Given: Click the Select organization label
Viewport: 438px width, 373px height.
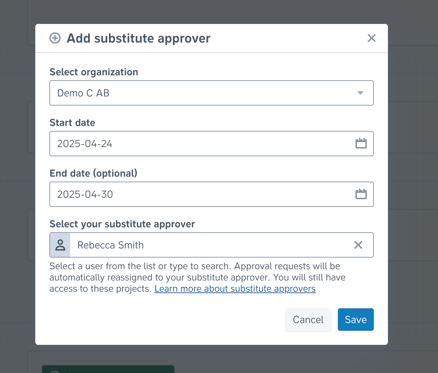Looking at the screenshot, I should (94, 72).
